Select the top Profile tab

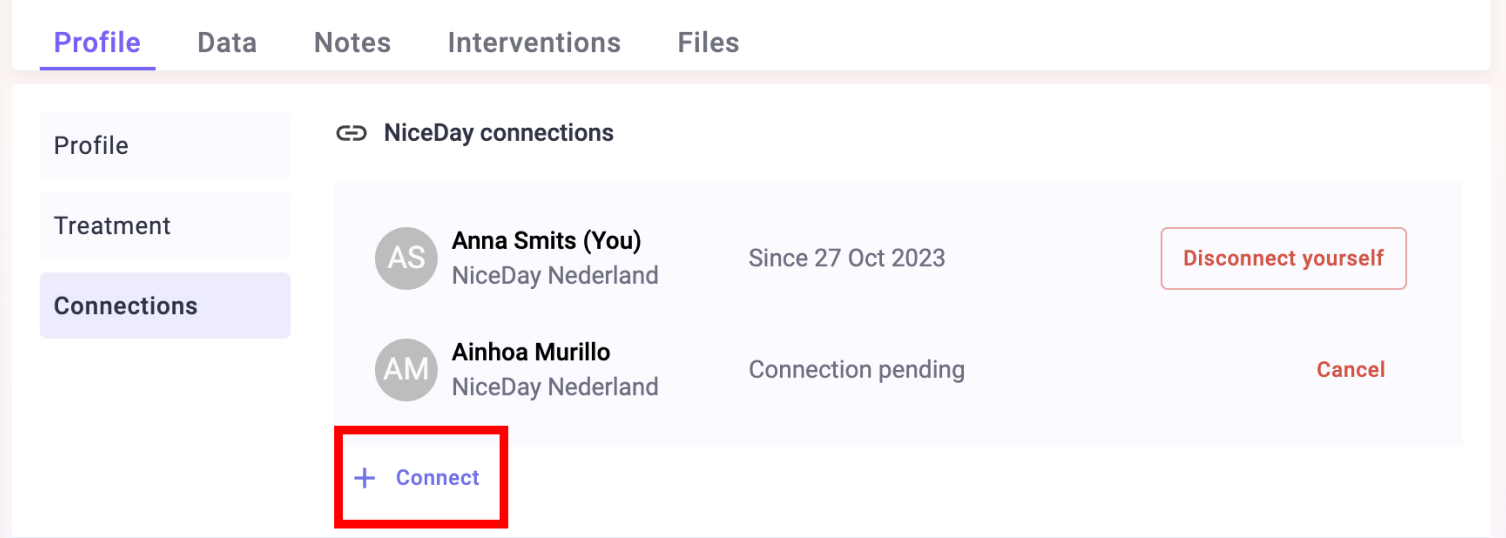click(97, 42)
